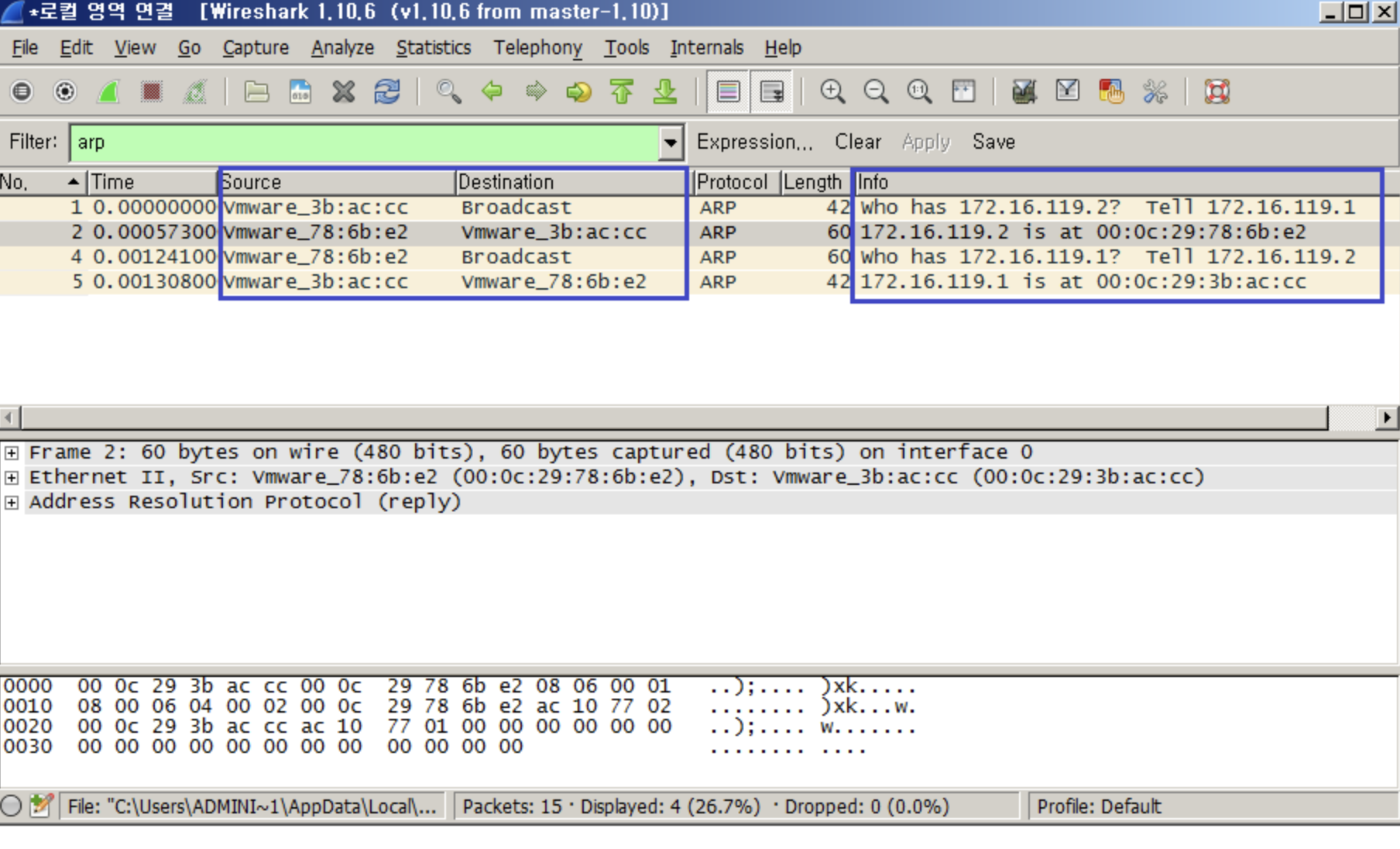Viewport: 1400px width, 849px height.
Task: Open the Help menu
Action: pyautogui.click(x=783, y=48)
